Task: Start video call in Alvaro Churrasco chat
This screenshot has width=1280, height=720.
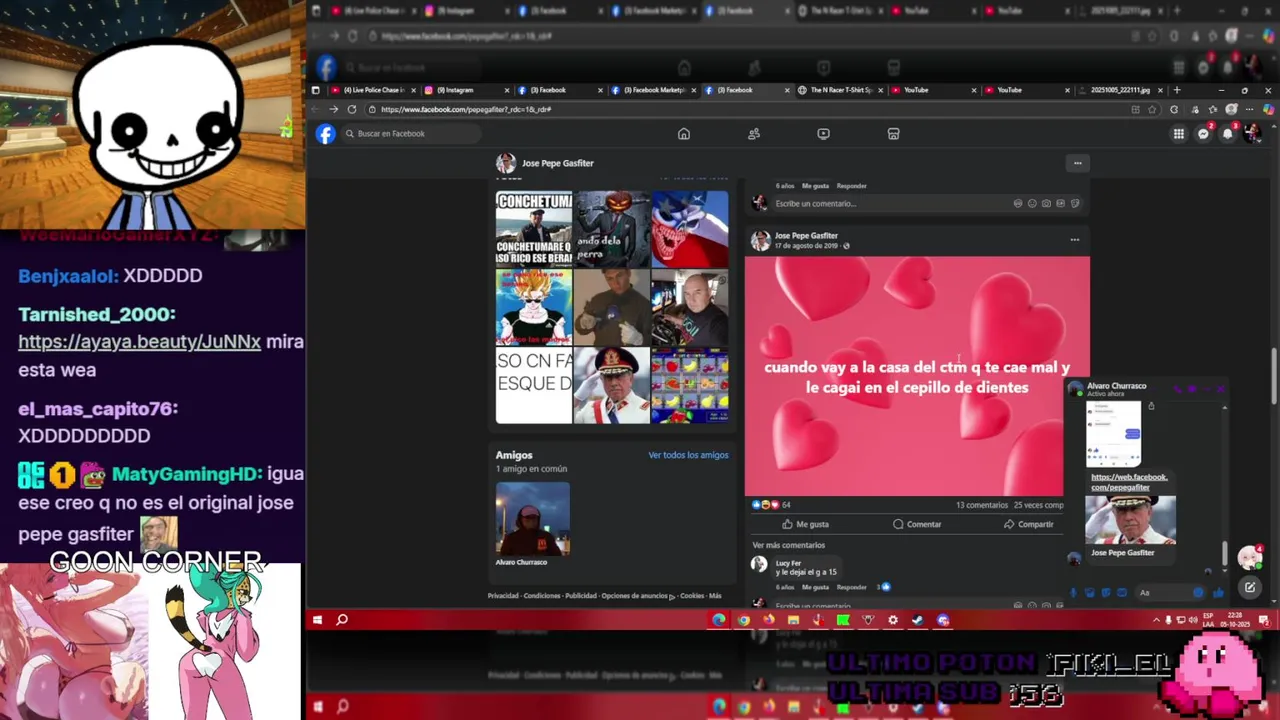Action: click(x=1192, y=389)
